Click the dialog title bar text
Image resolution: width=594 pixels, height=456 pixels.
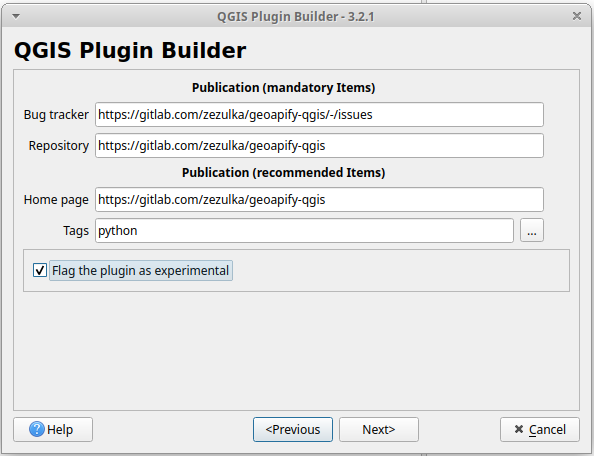(x=295, y=16)
